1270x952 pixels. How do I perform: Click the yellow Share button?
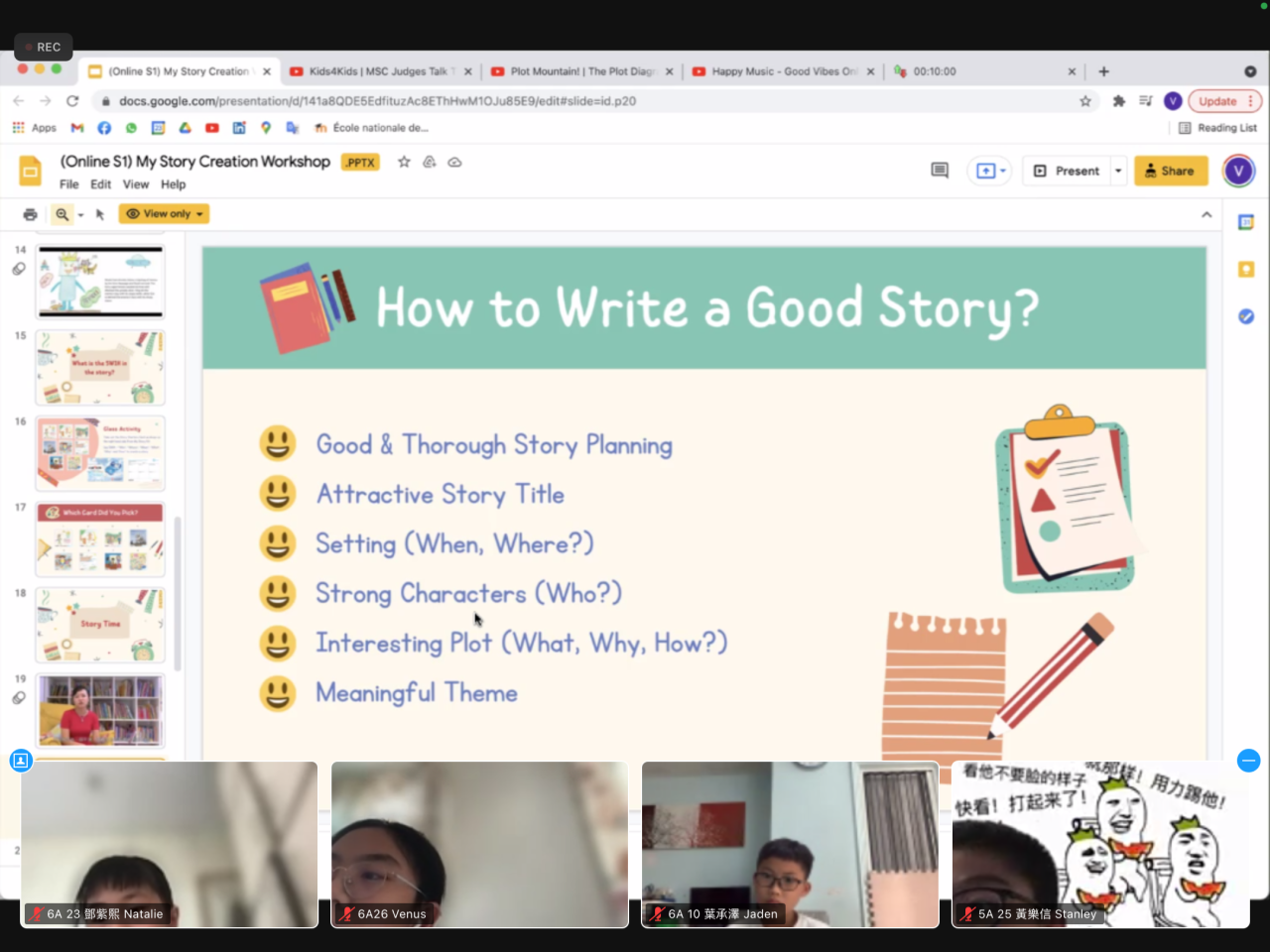pyautogui.click(x=1171, y=171)
